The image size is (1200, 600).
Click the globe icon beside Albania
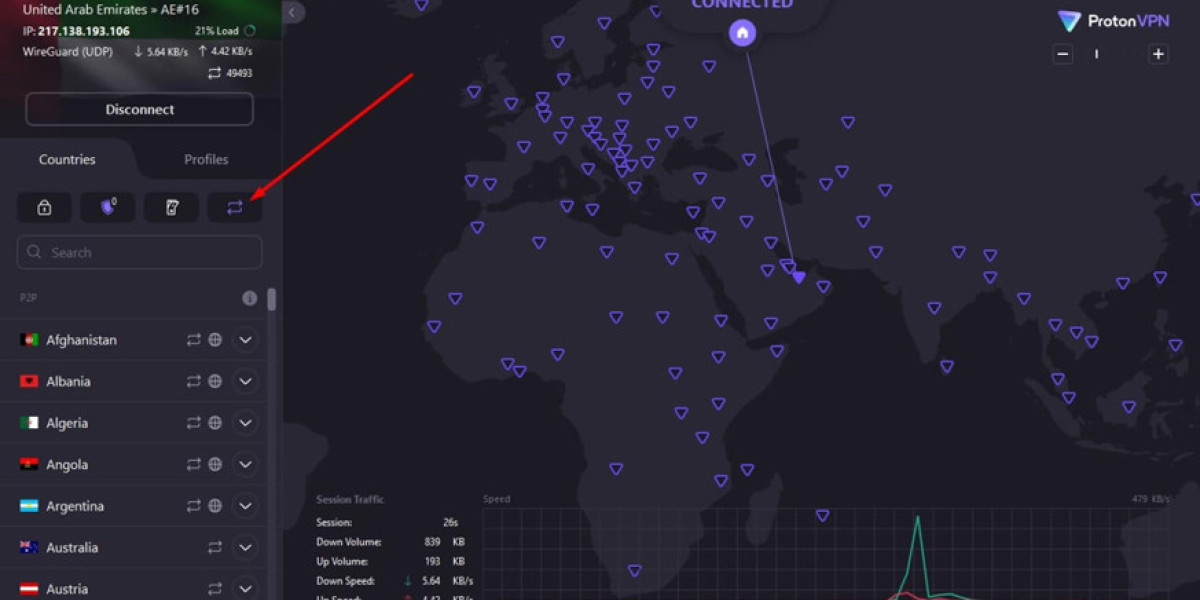point(215,381)
